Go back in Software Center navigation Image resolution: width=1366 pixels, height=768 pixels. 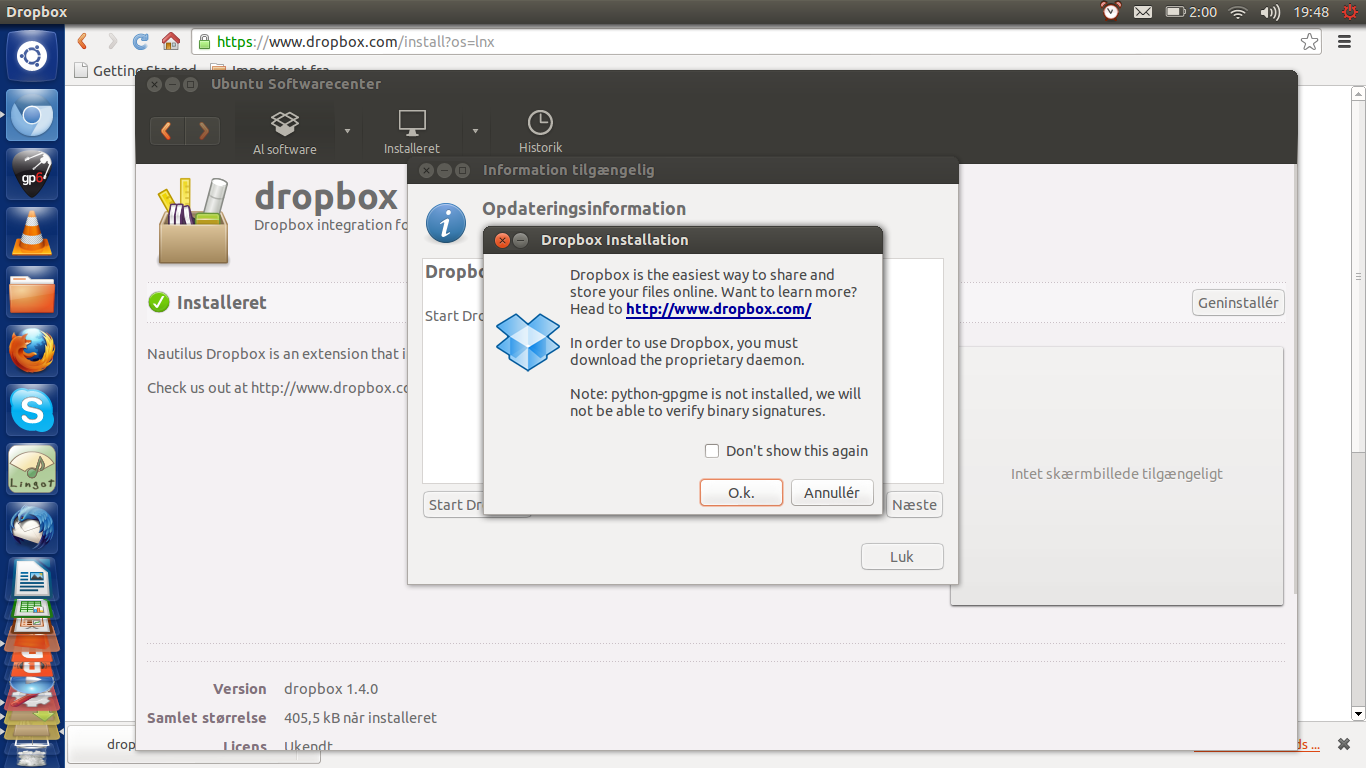point(167,131)
